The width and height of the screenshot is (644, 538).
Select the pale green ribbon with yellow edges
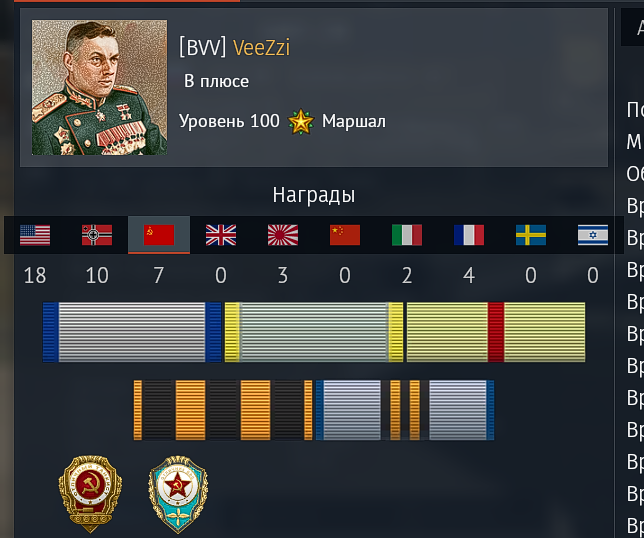[314, 332]
